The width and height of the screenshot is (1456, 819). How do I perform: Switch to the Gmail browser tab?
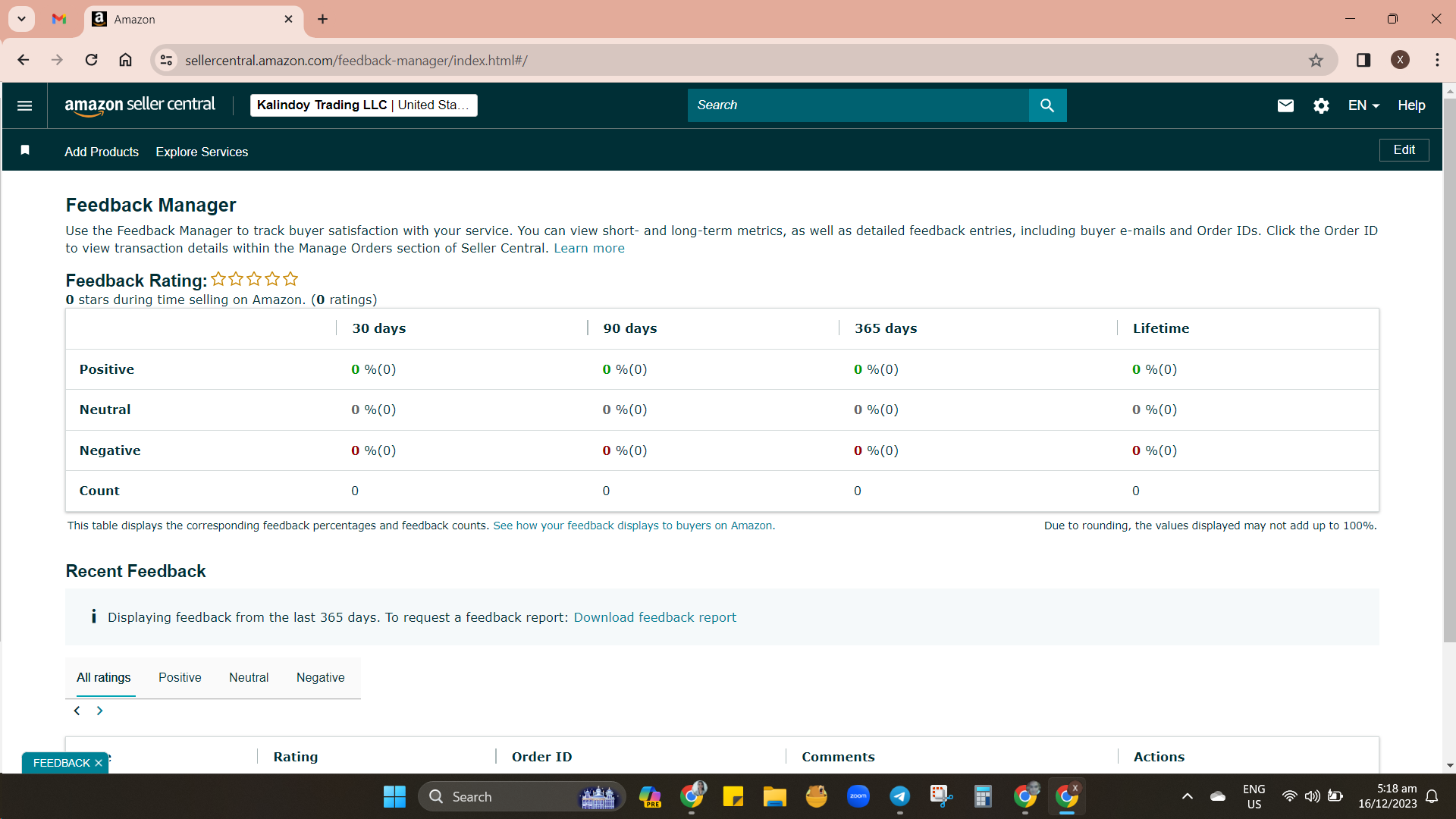59,19
